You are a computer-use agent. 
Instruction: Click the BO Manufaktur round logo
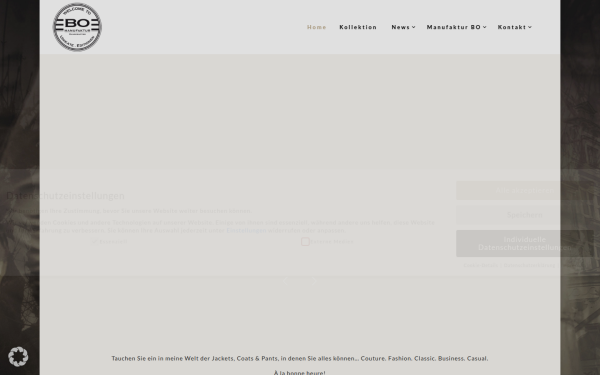tap(77, 27)
